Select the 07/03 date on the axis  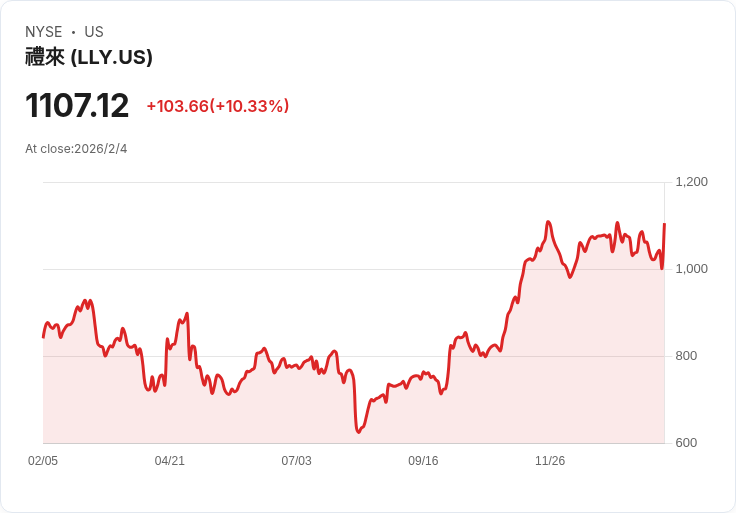click(x=296, y=461)
